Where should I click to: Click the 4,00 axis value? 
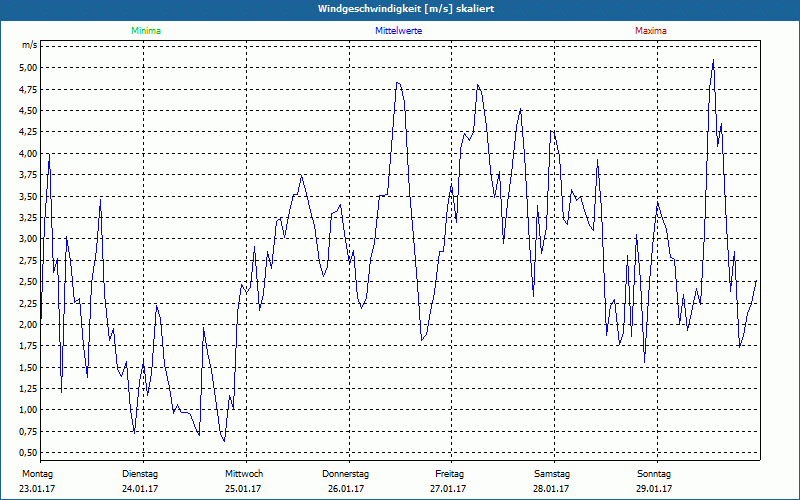pos(29,154)
